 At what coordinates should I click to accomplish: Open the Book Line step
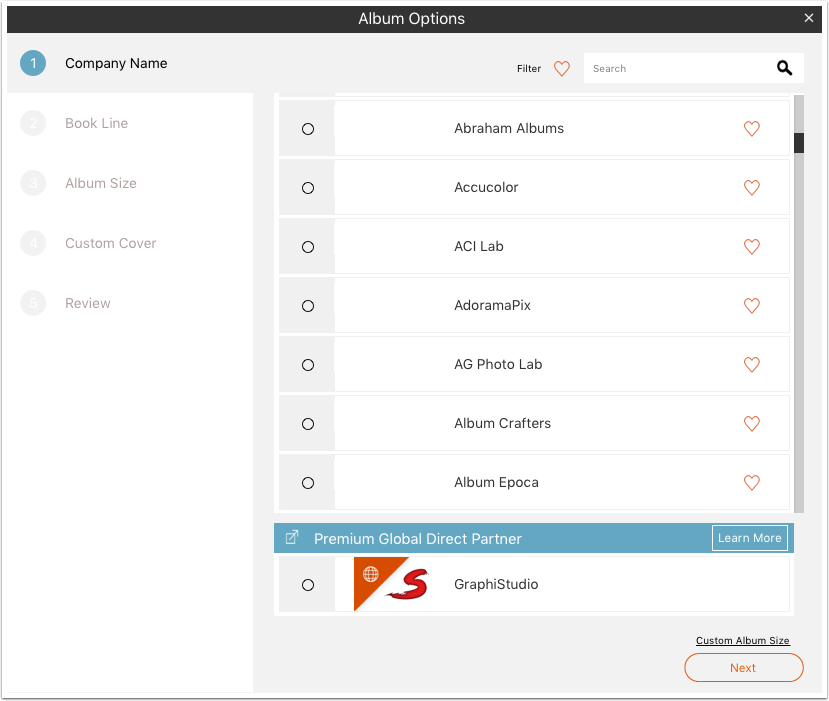96,123
